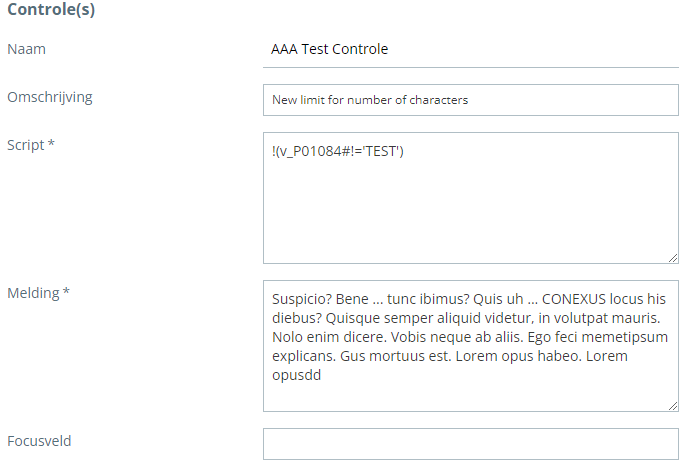This screenshot has height=466, width=685.
Task: Select the empty Focusveld input field
Action: tap(469, 444)
